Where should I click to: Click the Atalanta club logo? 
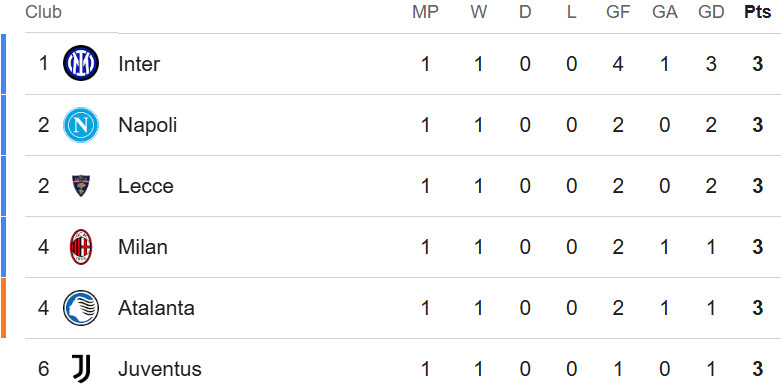coord(81,308)
